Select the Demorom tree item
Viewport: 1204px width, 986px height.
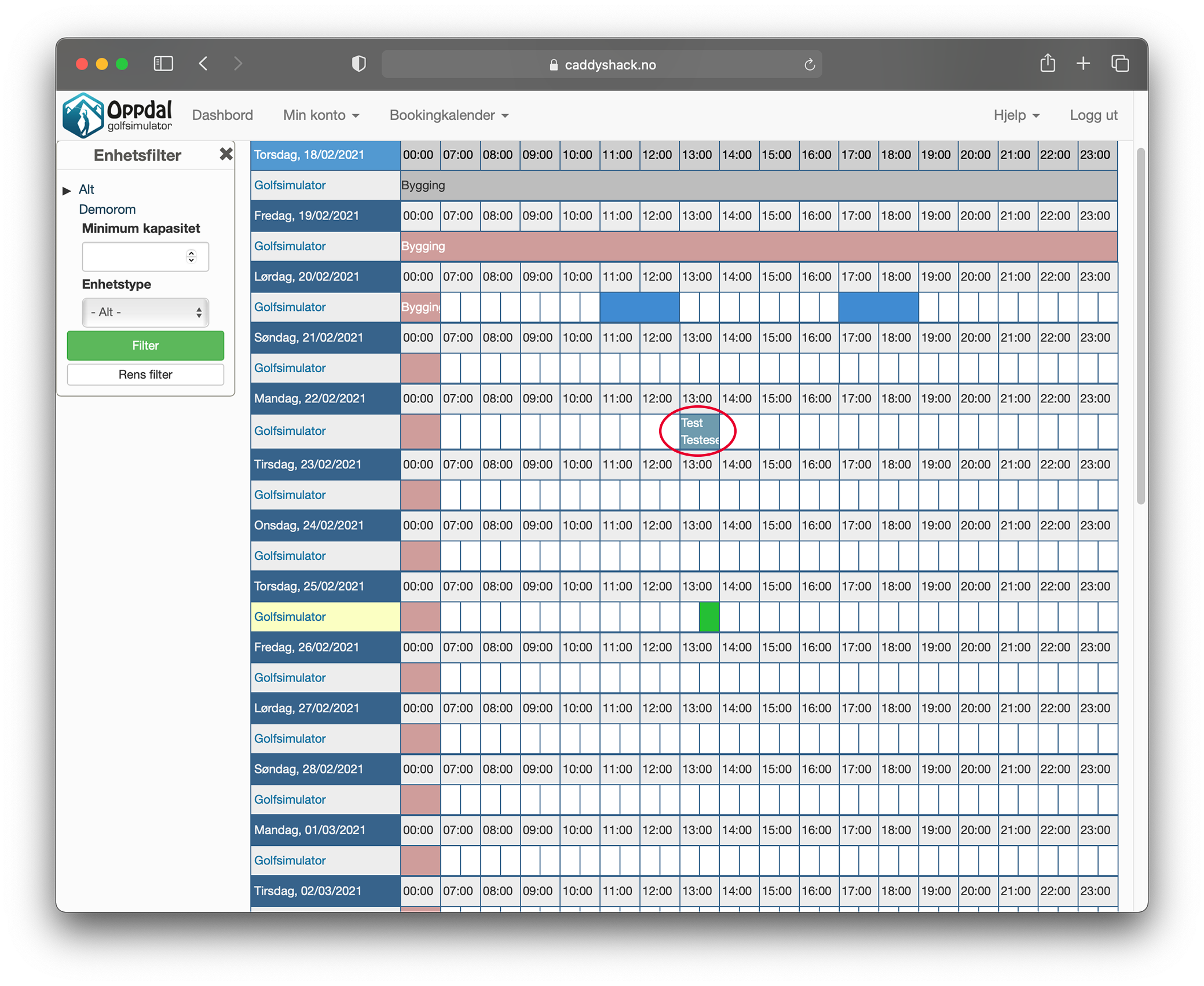click(107, 210)
